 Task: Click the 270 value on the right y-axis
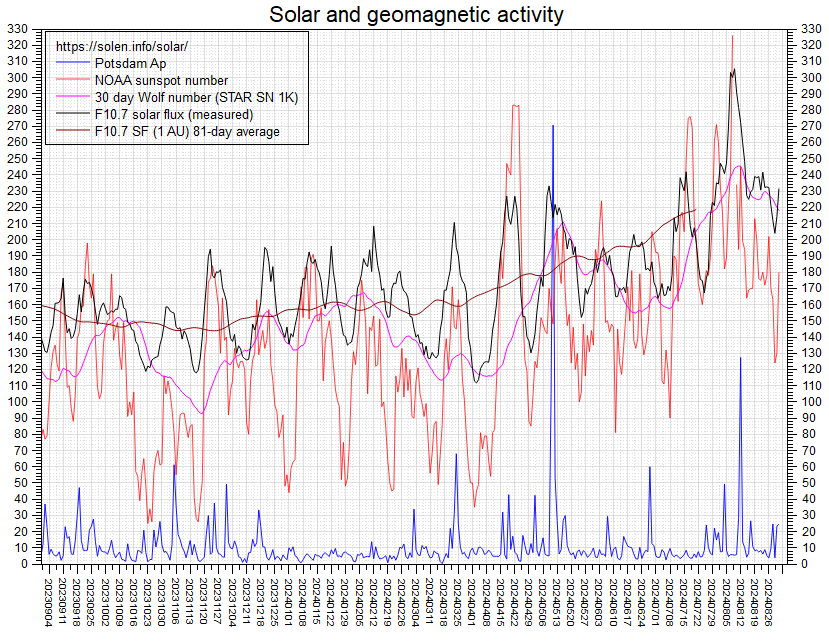coord(812,126)
